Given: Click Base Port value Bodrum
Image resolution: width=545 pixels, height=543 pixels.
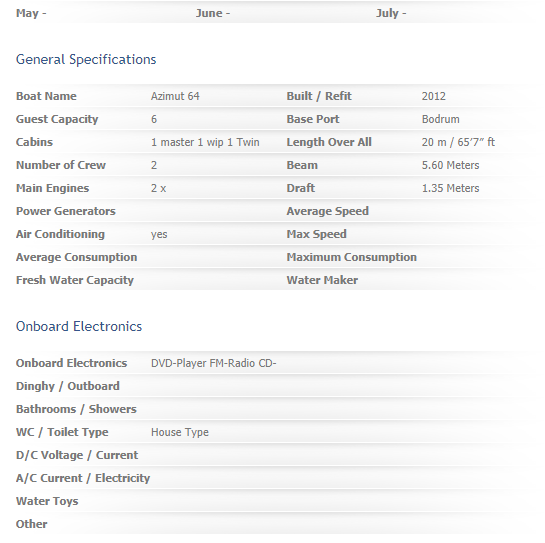Looking at the screenshot, I should (x=440, y=119).
